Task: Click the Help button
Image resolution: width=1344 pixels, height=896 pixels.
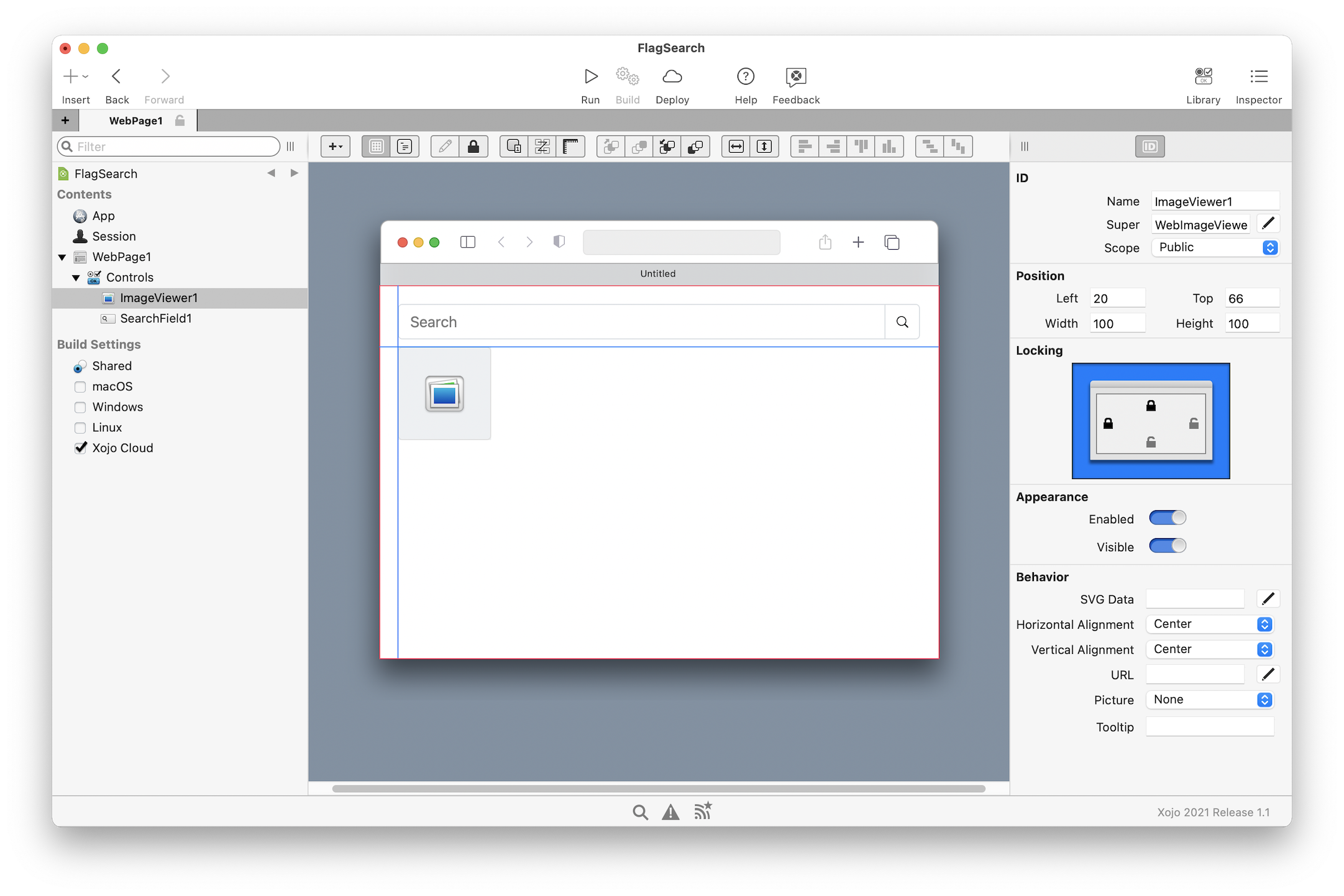Action: pyautogui.click(x=745, y=77)
